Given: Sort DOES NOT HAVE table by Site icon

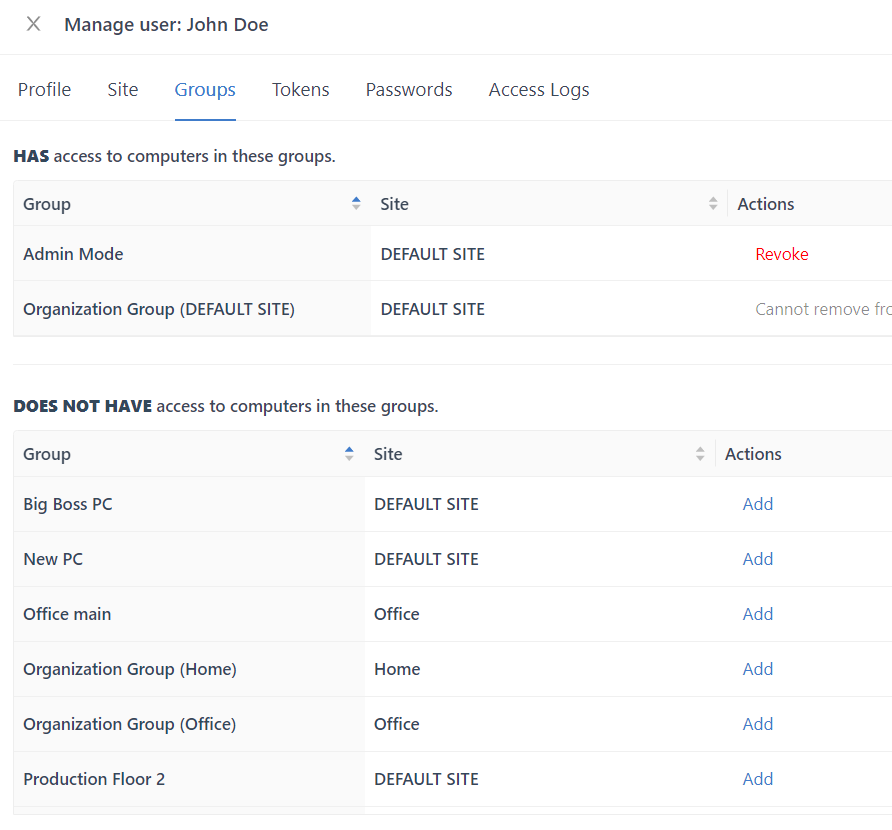Looking at the screenshot, I should click(700, 454).
